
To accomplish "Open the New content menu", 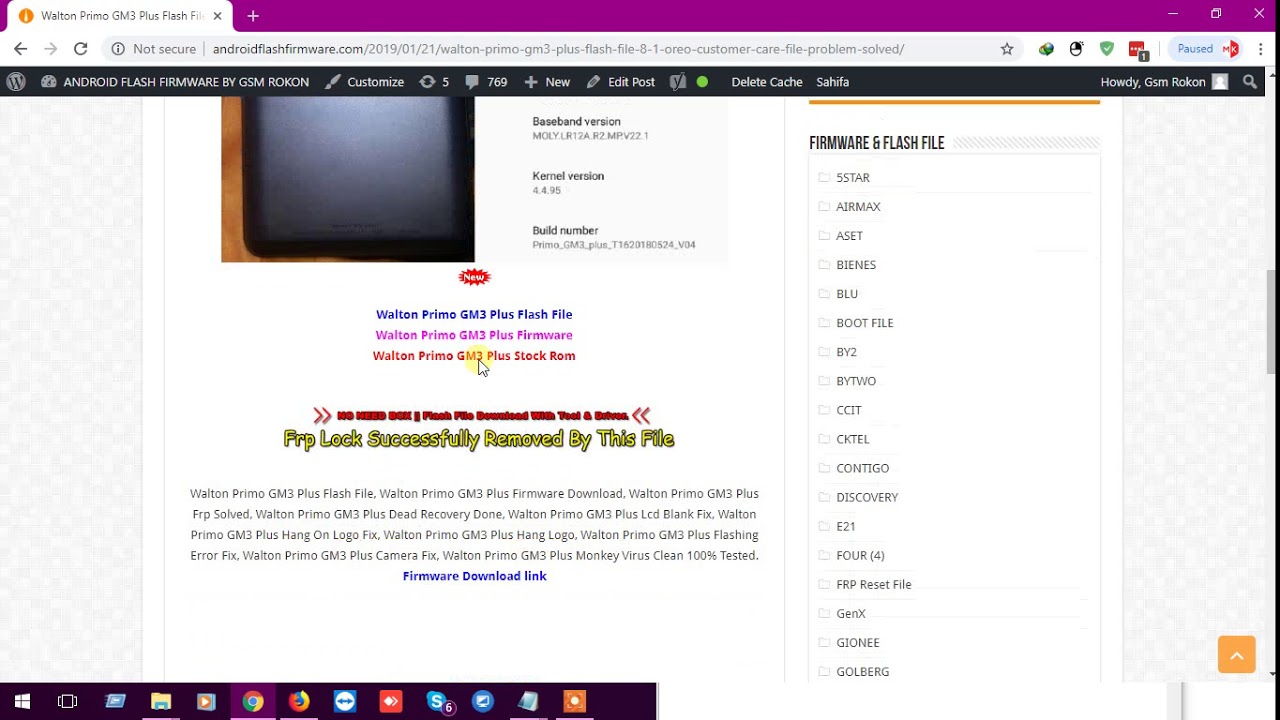I will 547,82.
